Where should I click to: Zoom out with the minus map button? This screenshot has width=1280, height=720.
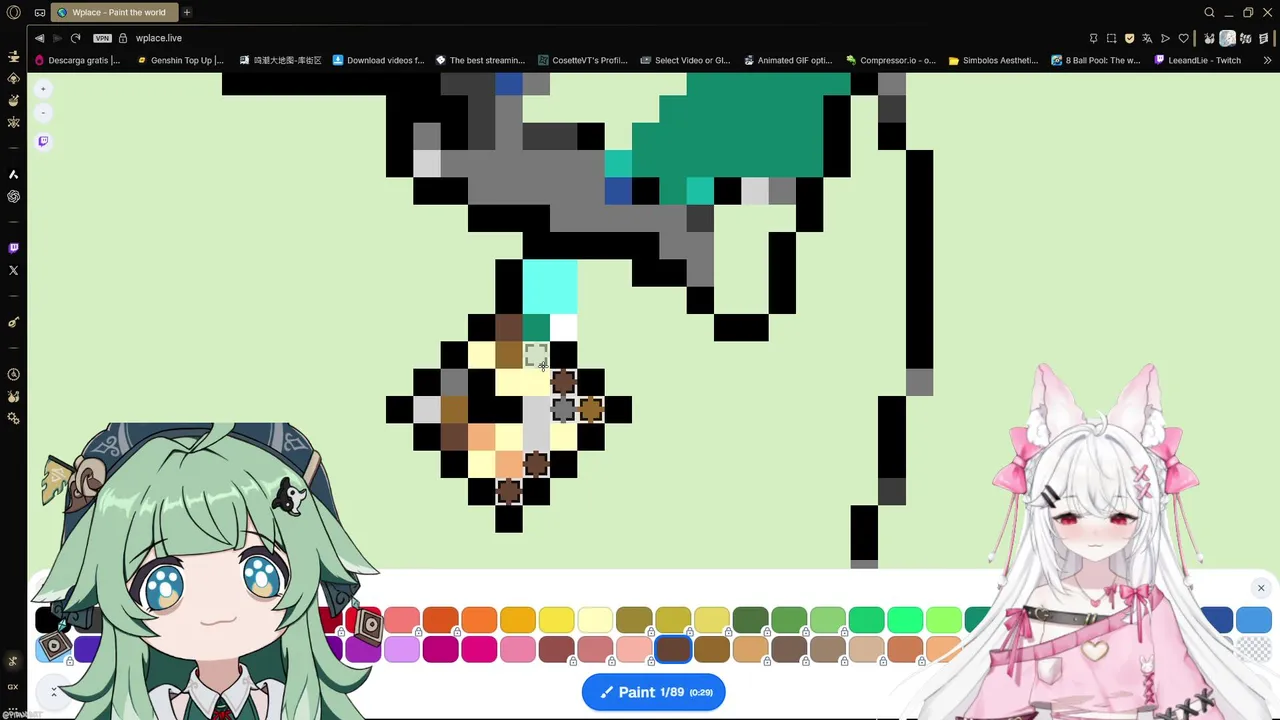tap(43, 112)
